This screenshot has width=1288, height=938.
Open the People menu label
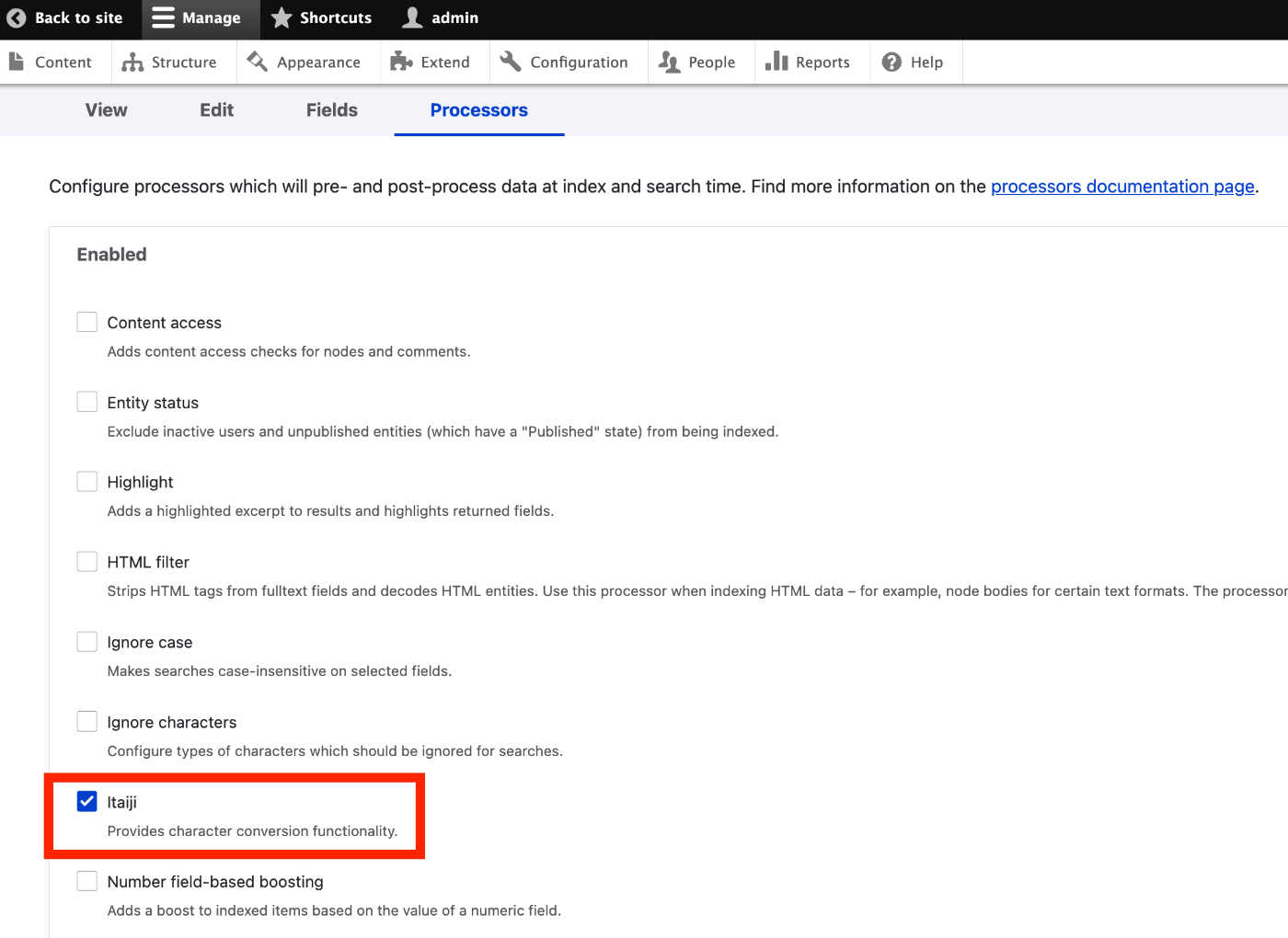point(712,63)
